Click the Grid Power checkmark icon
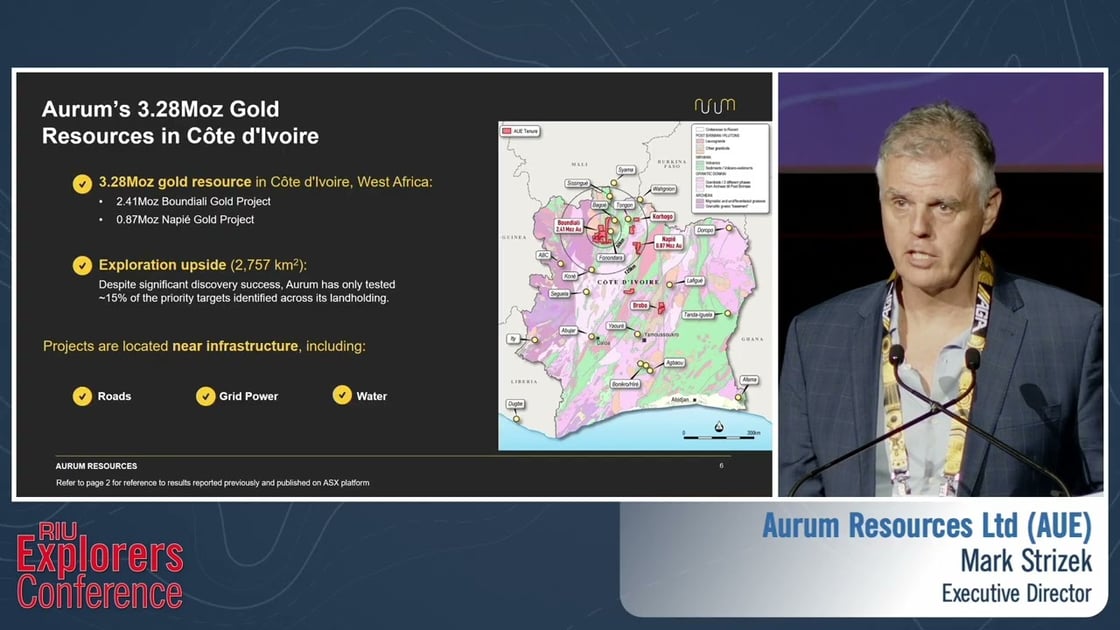 (x=205, y=396)
